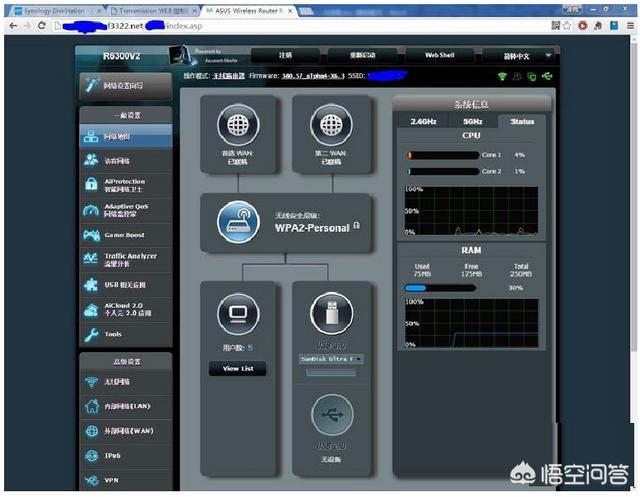
Task: Click the USB 3.0 flash drive icon
Action: [x=331, y=313]
